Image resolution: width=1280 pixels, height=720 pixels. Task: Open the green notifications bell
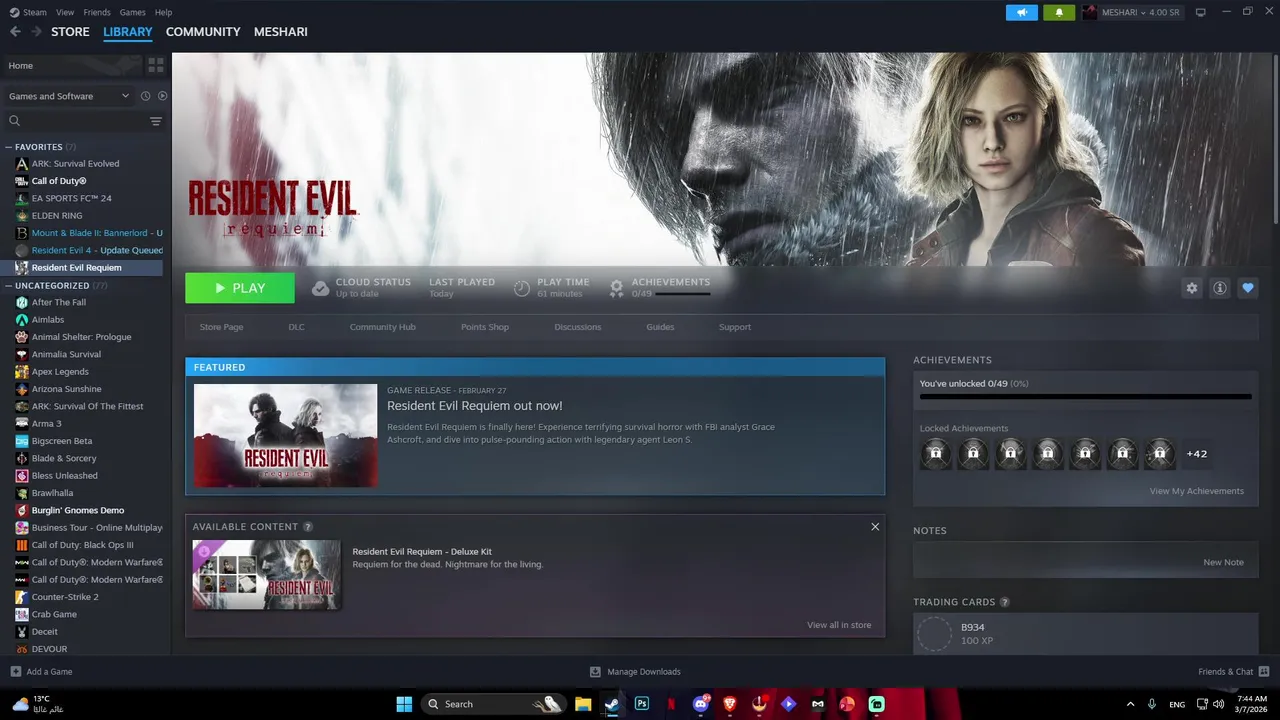point(1059,12)
